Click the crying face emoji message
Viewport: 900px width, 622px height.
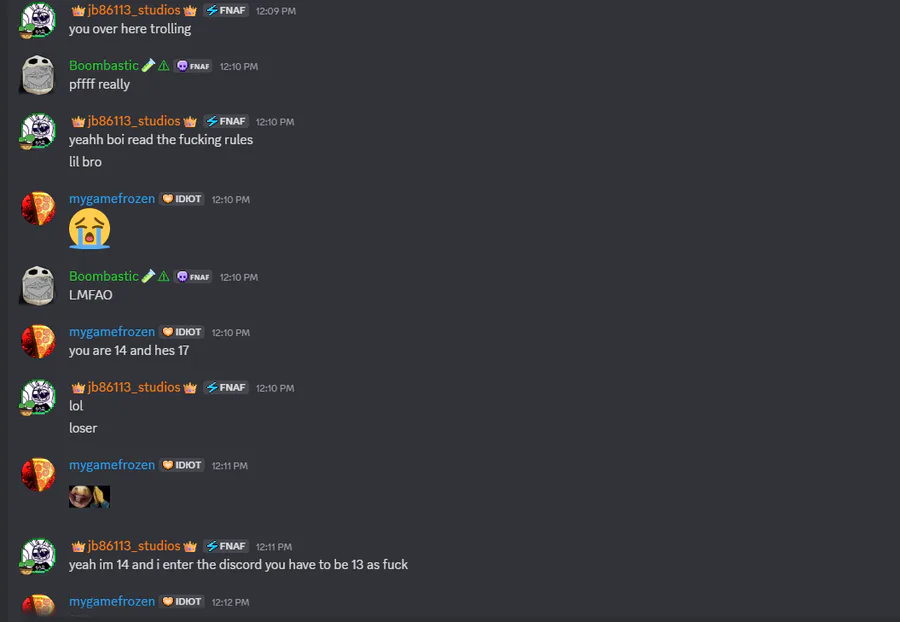coord(90,228)
